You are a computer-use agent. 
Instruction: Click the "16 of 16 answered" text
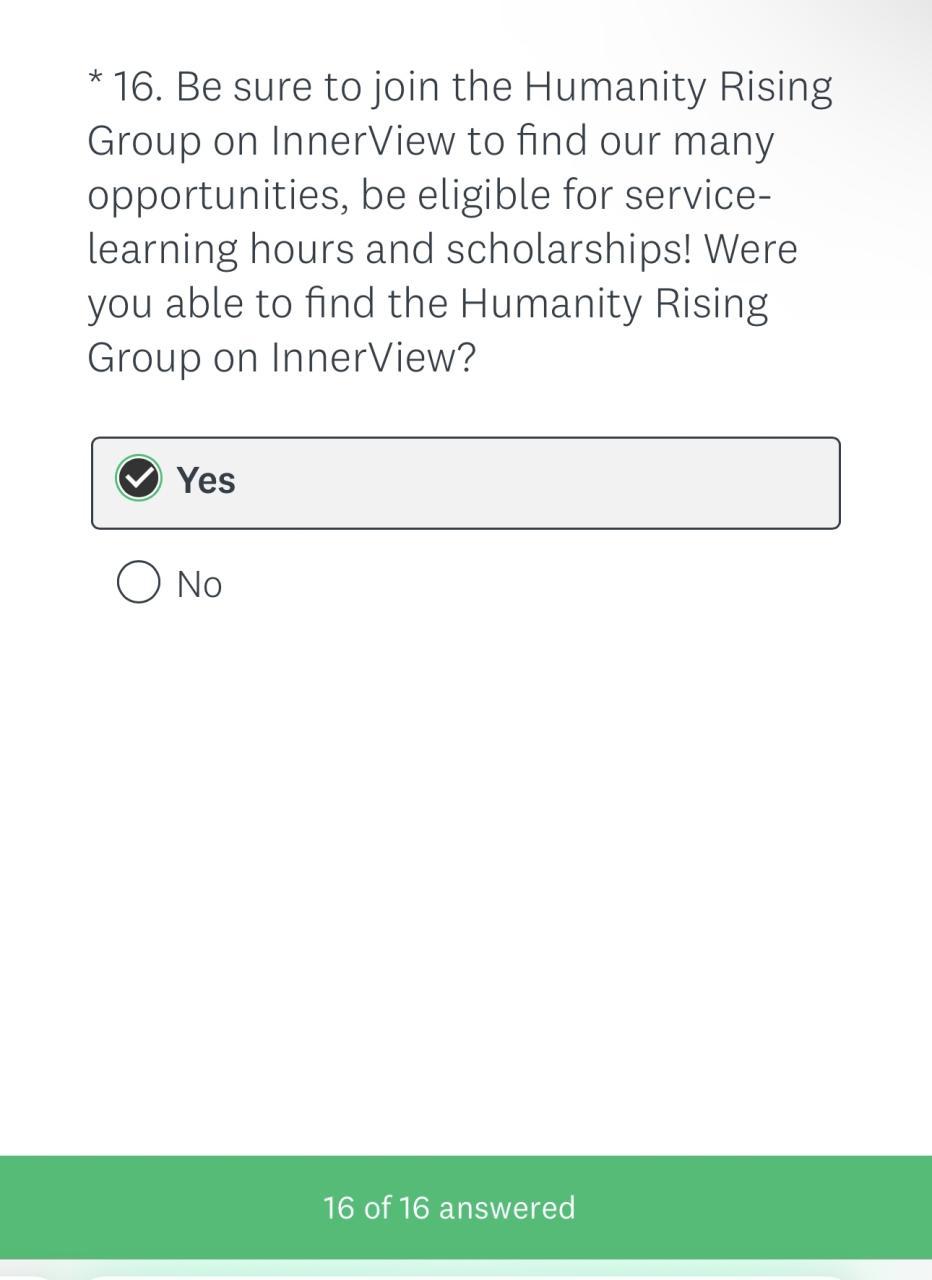(449, 1207)
